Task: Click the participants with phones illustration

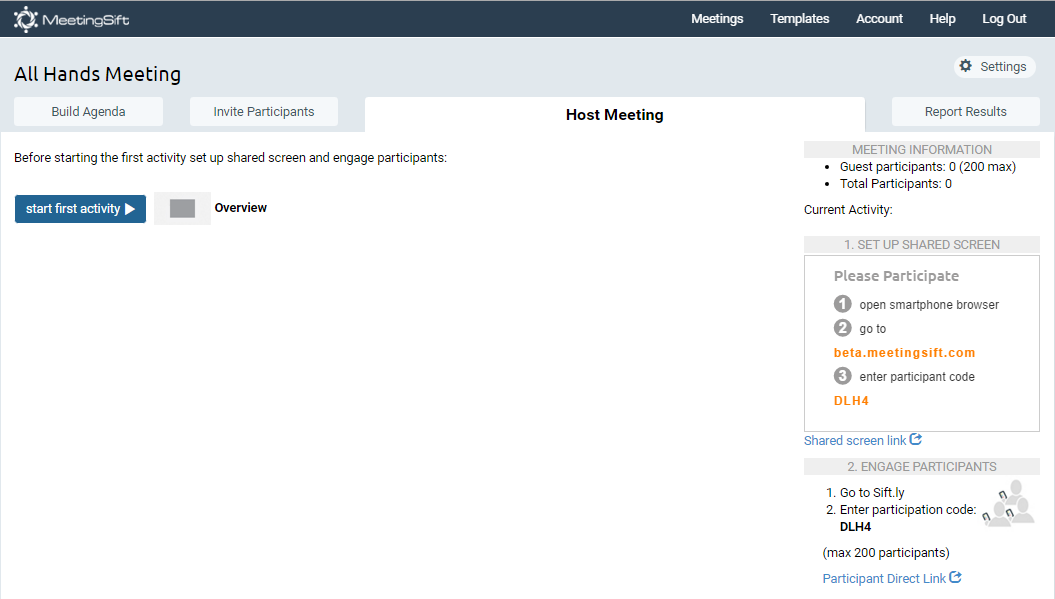Action: click(1008, 503)
